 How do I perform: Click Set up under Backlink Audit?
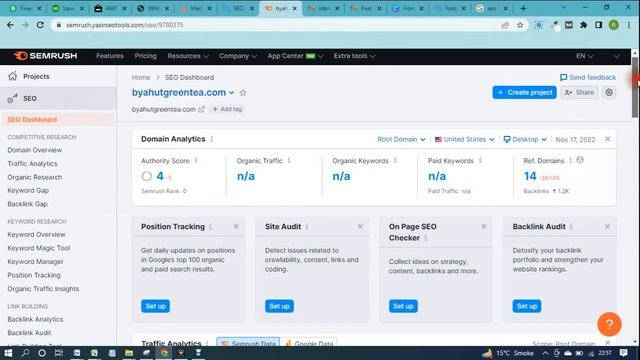527,306
